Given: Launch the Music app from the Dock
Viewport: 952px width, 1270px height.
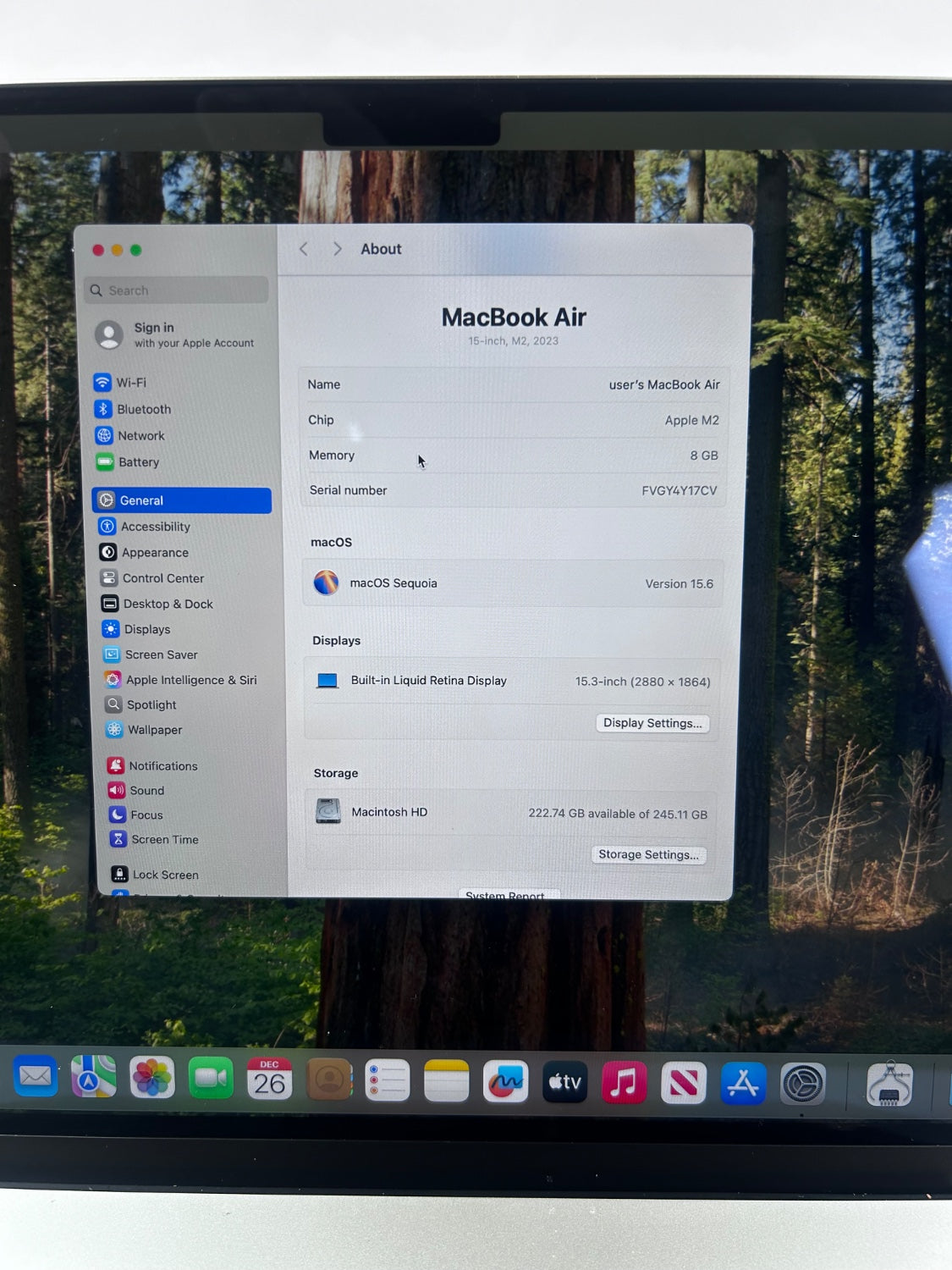Looking at the screenshot, I should point(624,1082).
